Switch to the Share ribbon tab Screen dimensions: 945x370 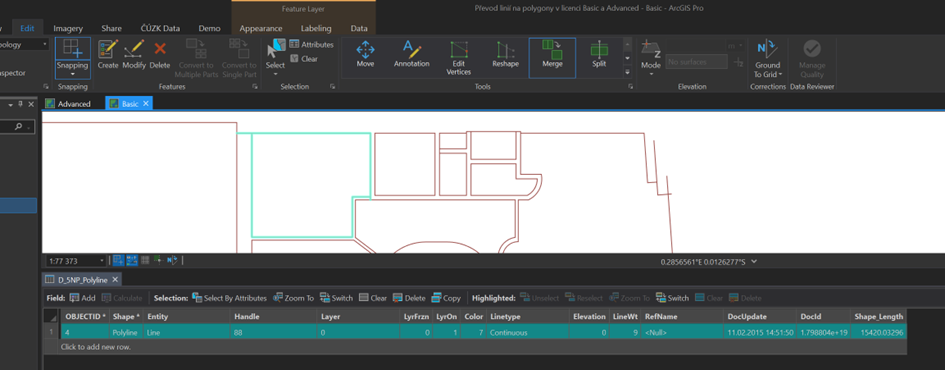pyautogui.click(x=111, y=28)
